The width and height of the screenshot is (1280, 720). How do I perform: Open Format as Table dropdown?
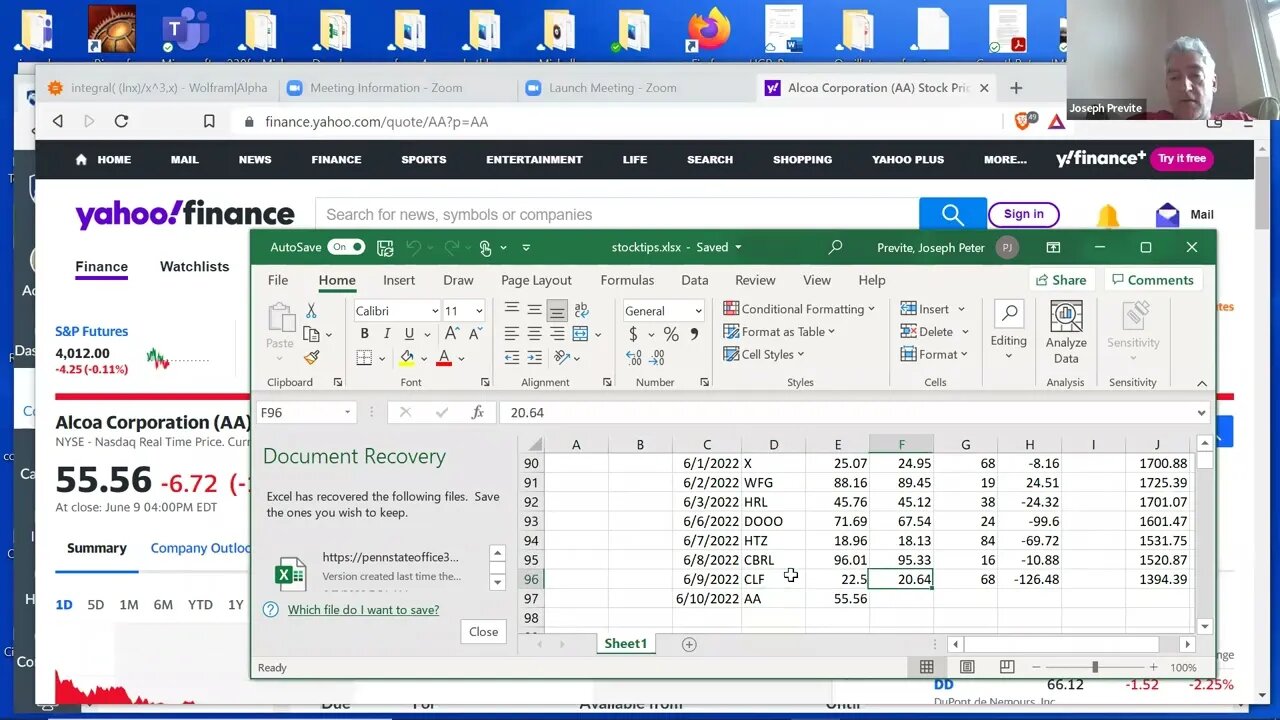[779, 332]
